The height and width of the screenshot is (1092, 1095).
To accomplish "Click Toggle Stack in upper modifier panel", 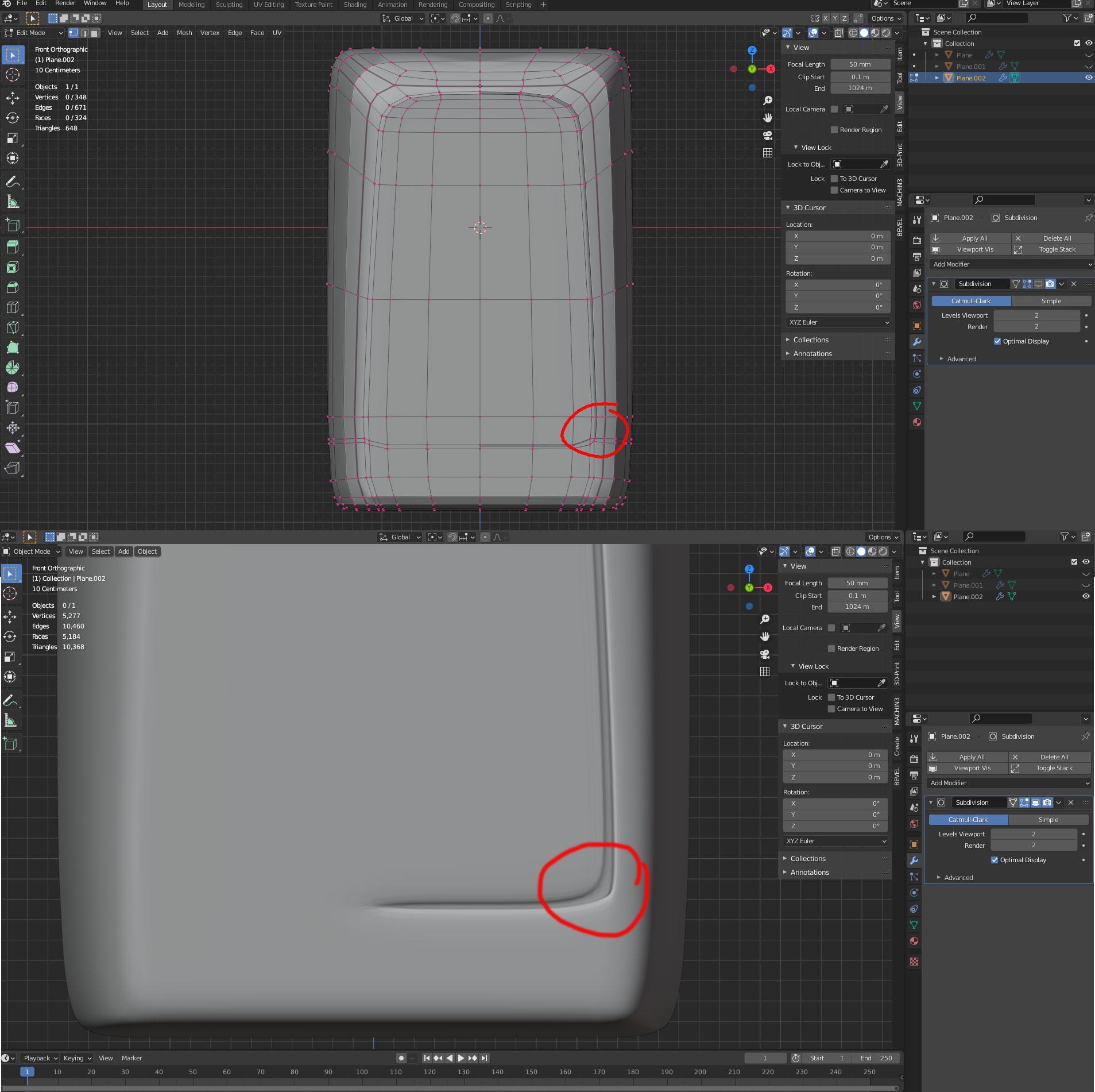I will pyautogui.click(x=1053, y=249).
